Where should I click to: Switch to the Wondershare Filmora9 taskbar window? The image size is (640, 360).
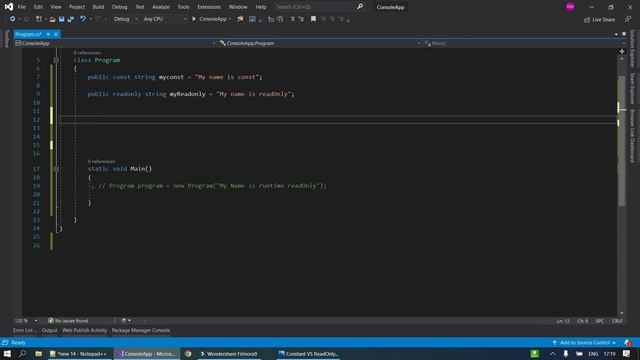[229, 354]
